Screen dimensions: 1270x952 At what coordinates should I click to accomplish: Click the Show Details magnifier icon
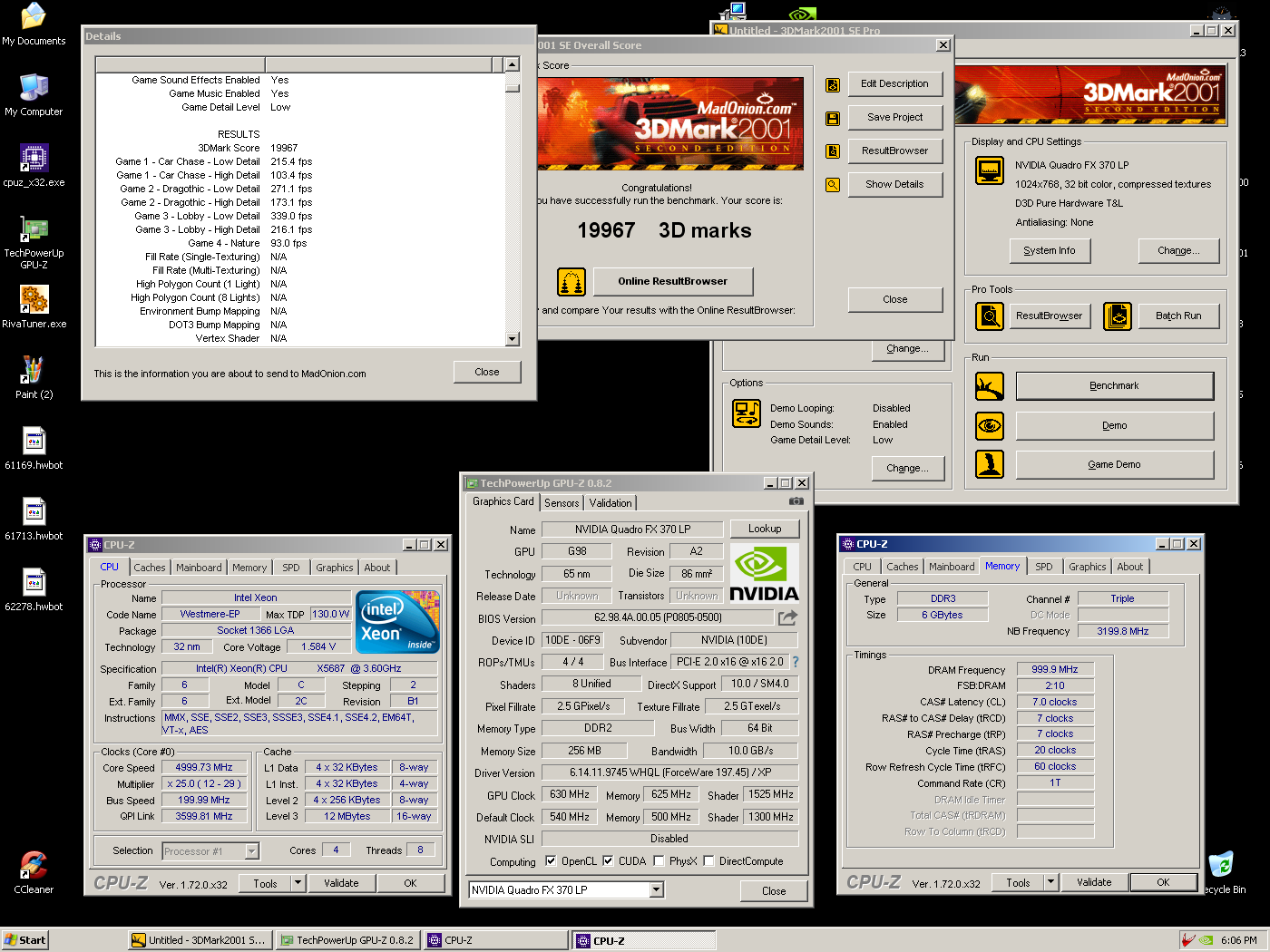tap(833, 185)
